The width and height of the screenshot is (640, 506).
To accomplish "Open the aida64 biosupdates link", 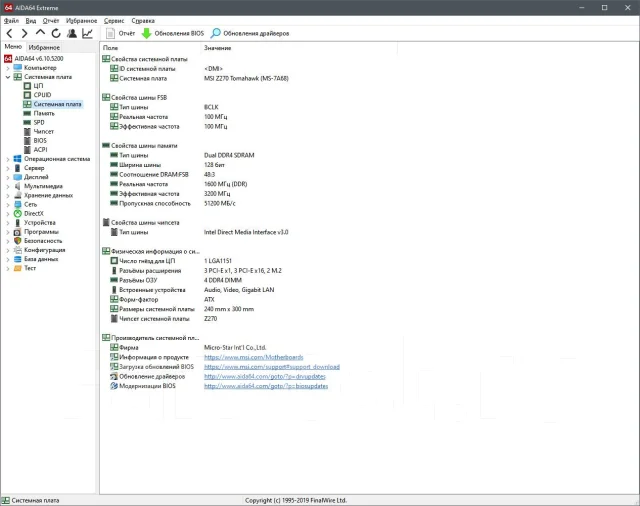I will 266,386.
